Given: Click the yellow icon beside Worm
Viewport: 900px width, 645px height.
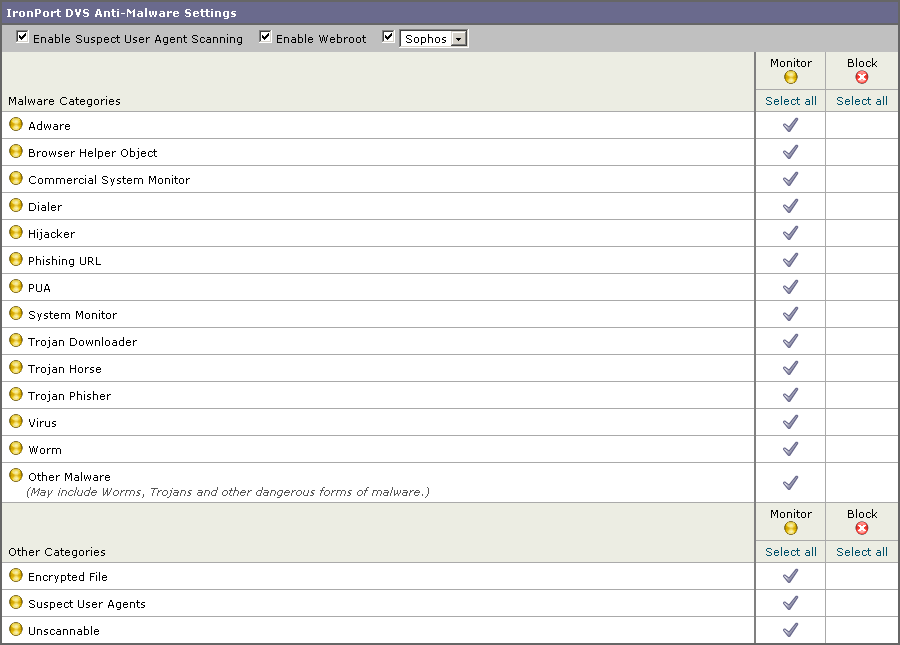Looking at the screenshot, I should point(16,448).
